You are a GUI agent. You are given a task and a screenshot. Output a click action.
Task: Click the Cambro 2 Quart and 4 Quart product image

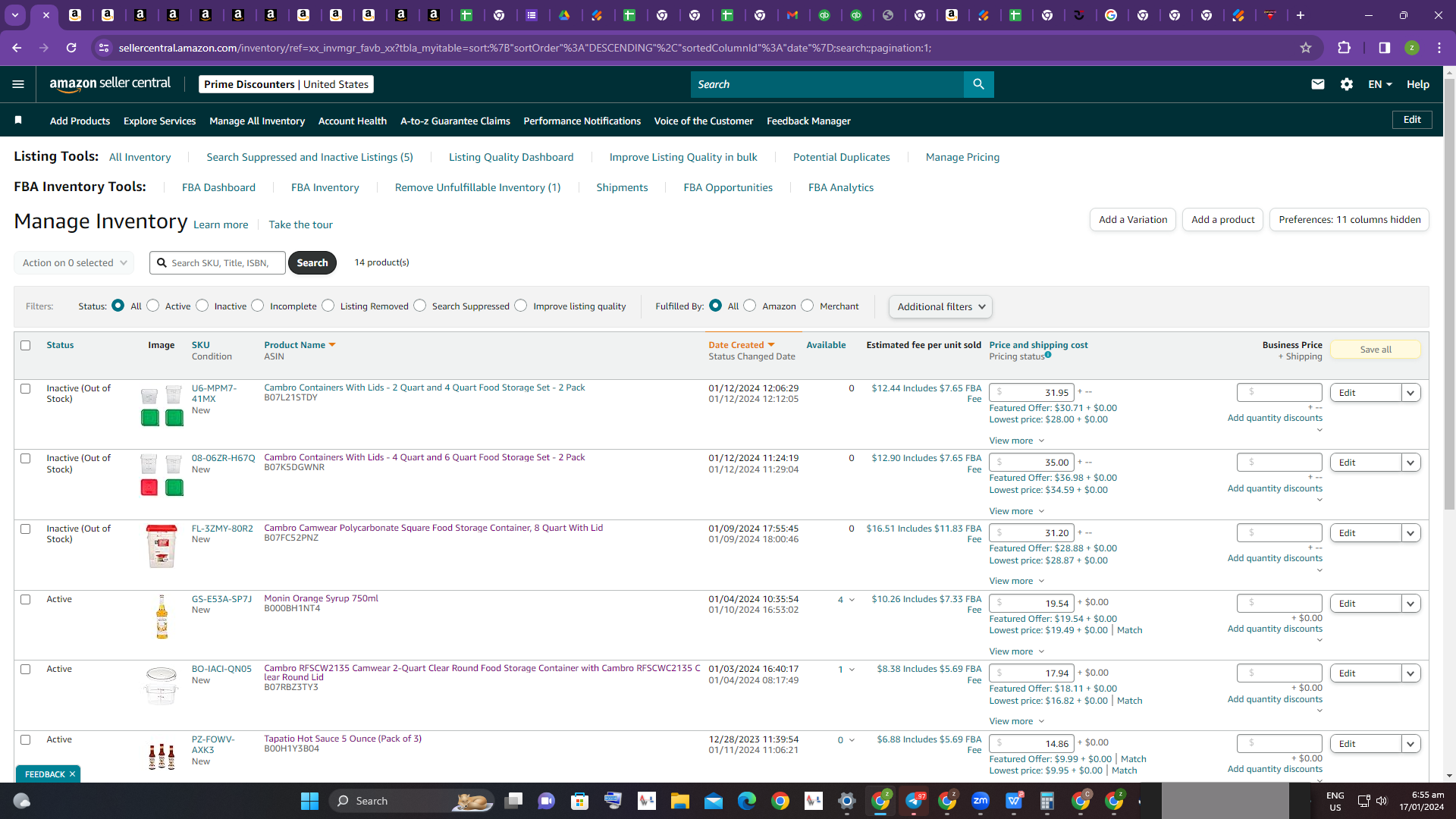pyautogui.click(x=162, y=406)
